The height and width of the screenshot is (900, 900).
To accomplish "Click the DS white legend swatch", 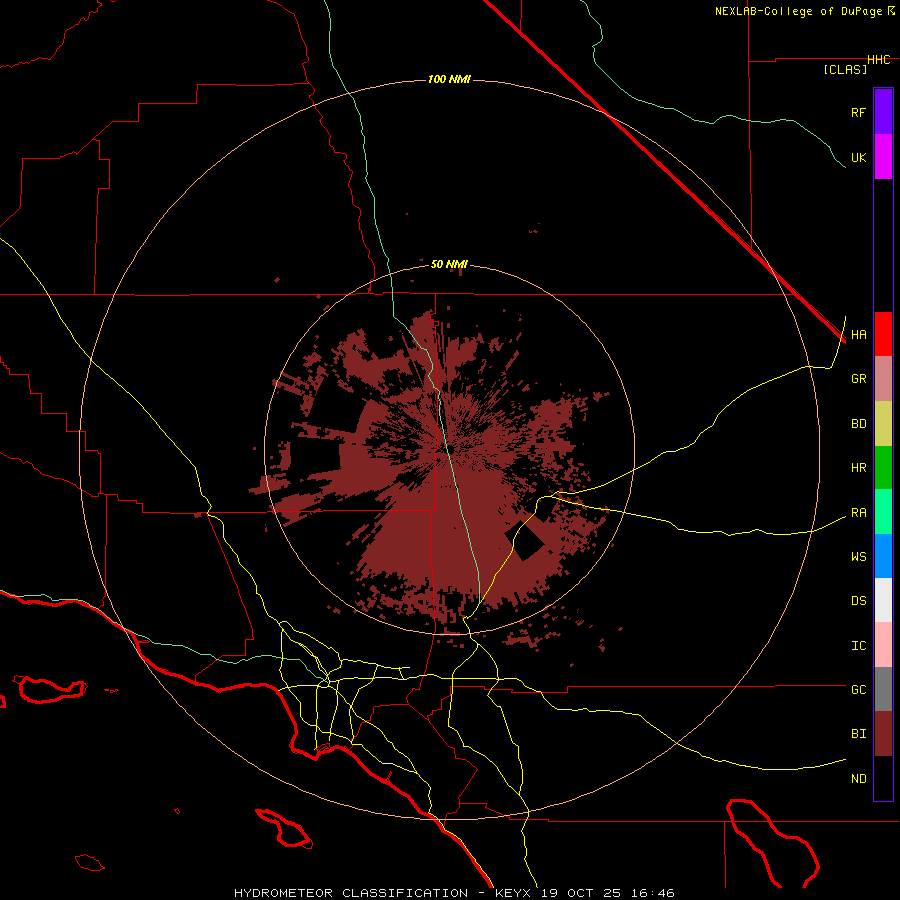I will (883, 600).
